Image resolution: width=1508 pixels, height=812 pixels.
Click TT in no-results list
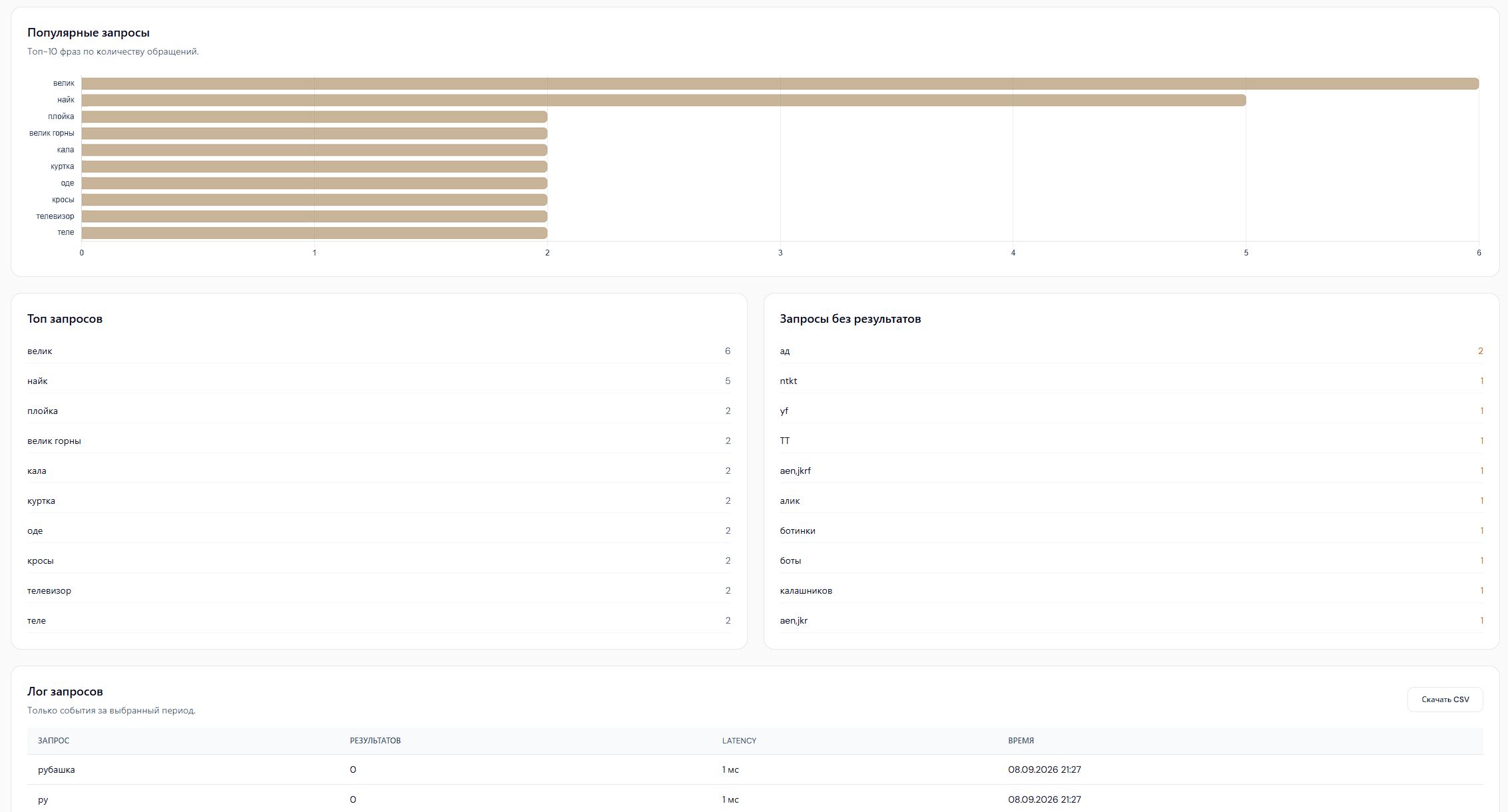(x=1131, y=441)
